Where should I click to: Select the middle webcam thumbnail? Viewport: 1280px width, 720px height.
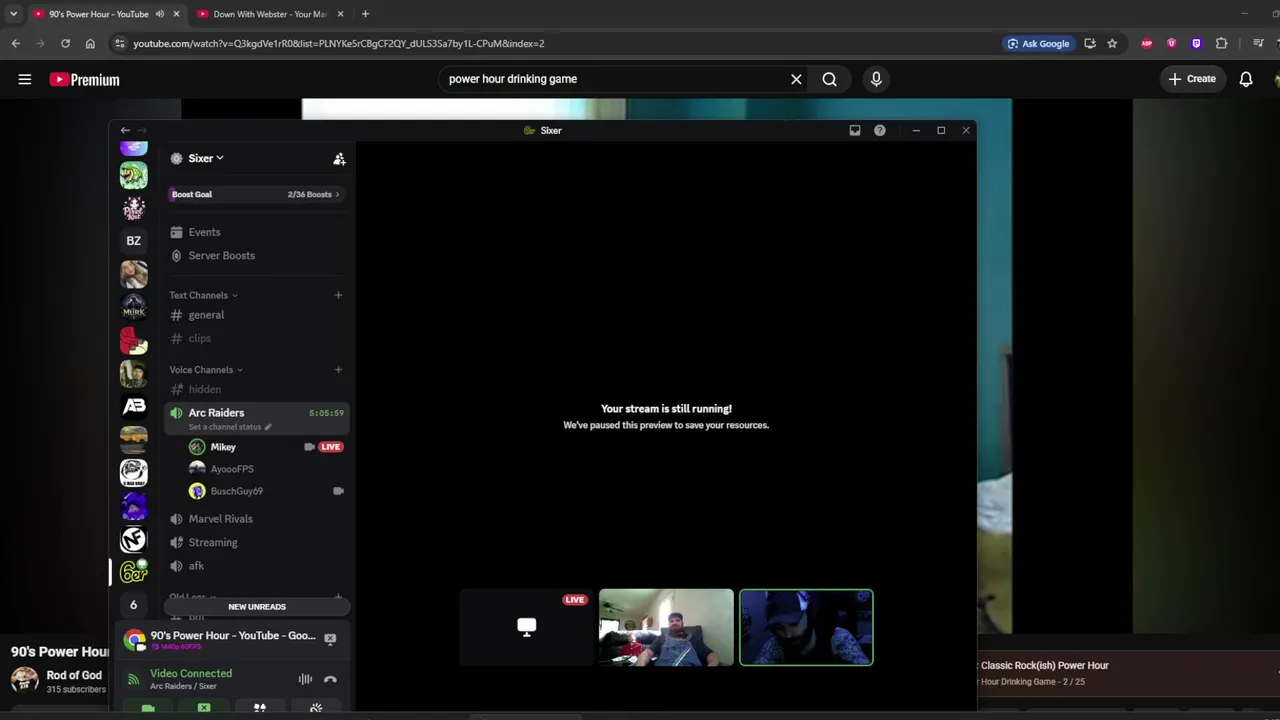point(666,627)
